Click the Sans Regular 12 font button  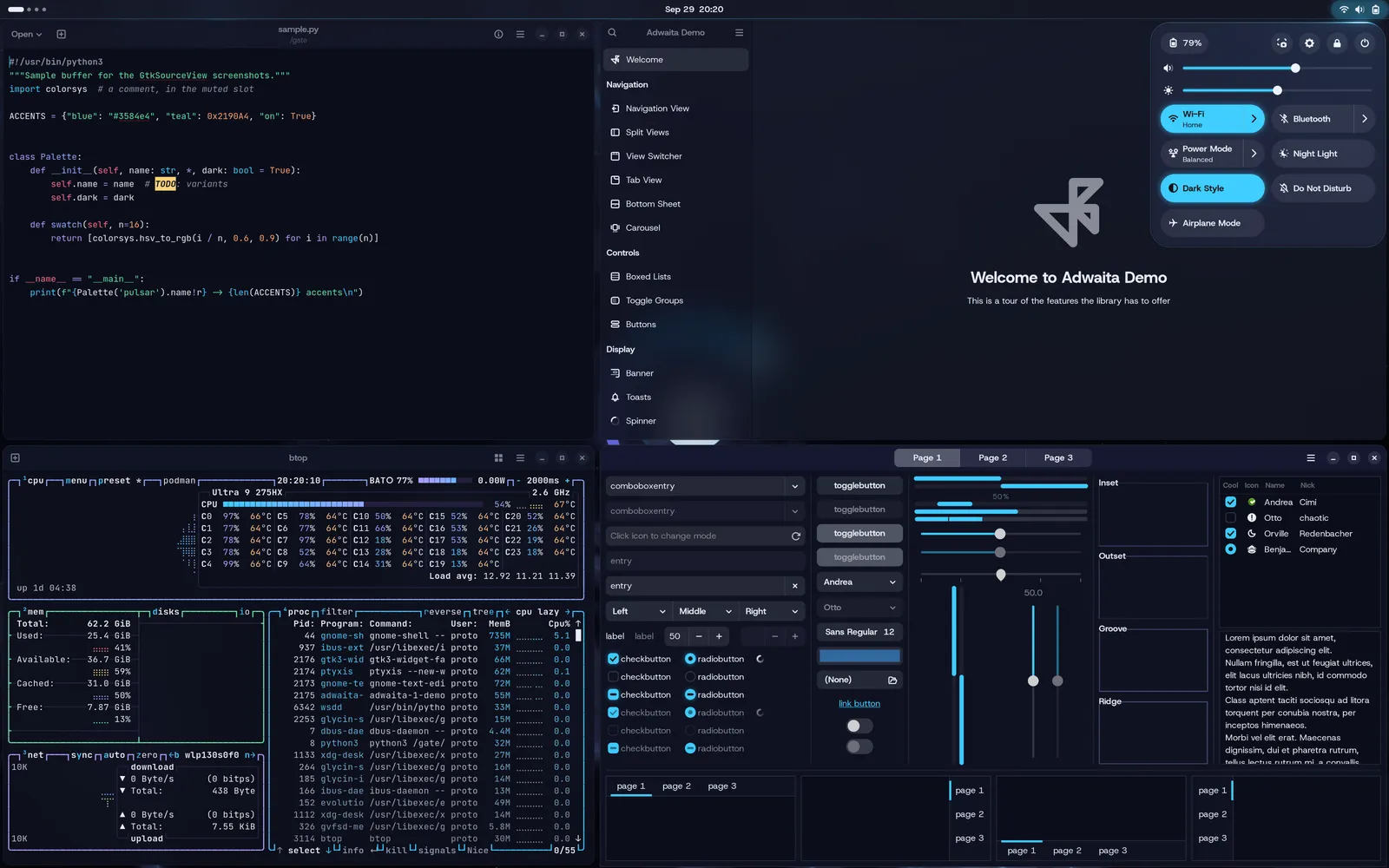tap(859, 633)
